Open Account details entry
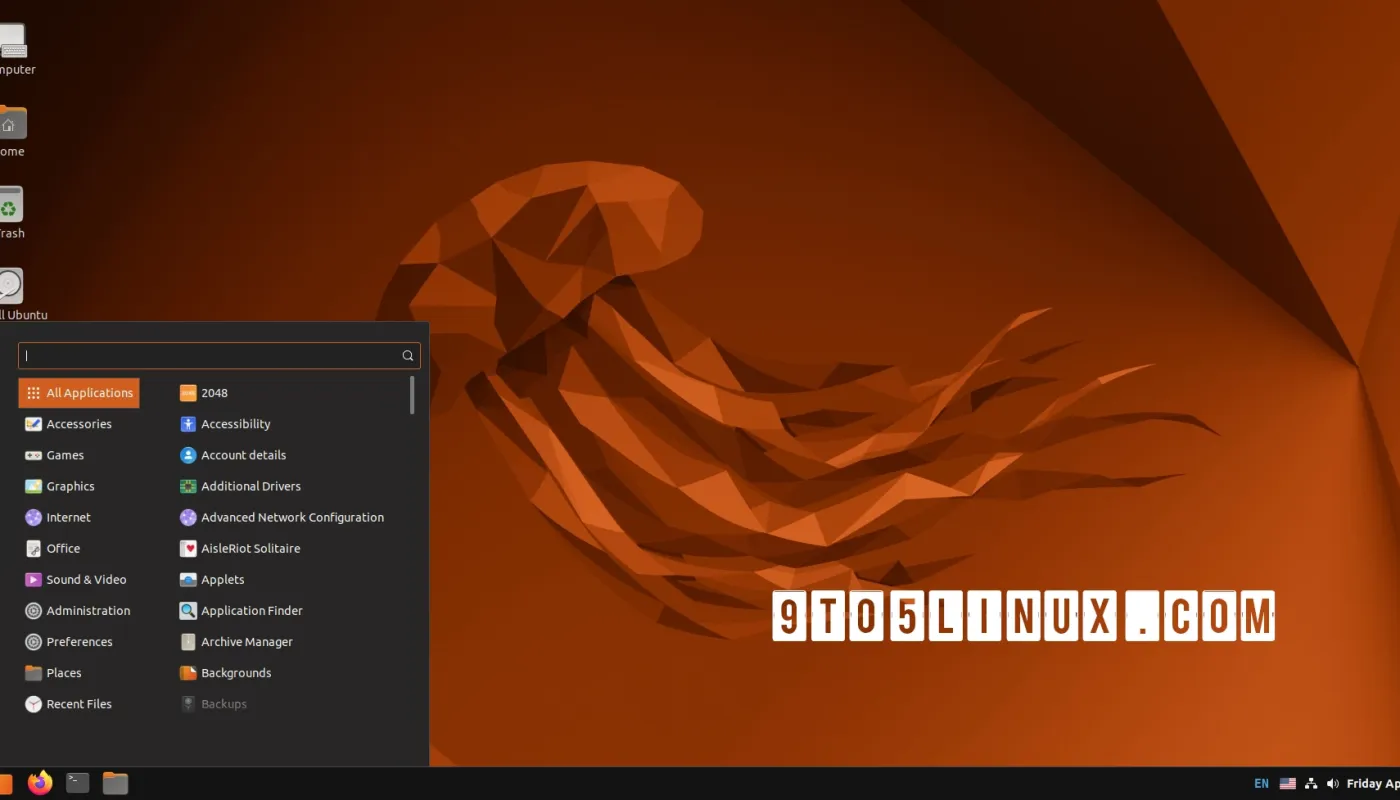 [233, 455]
